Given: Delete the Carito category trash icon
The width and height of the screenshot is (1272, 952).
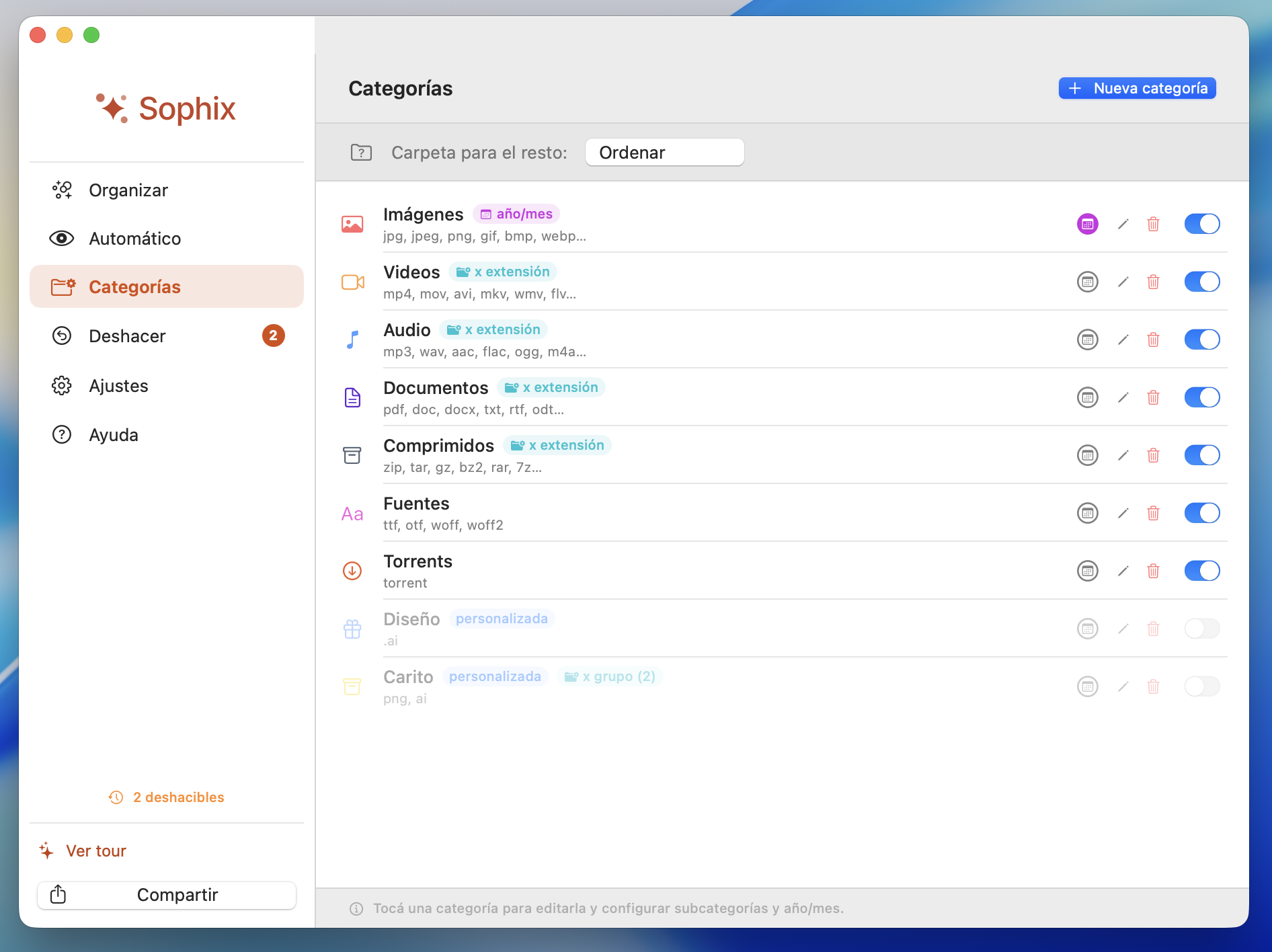Looking at the screenshot, I should (1153, 686).
